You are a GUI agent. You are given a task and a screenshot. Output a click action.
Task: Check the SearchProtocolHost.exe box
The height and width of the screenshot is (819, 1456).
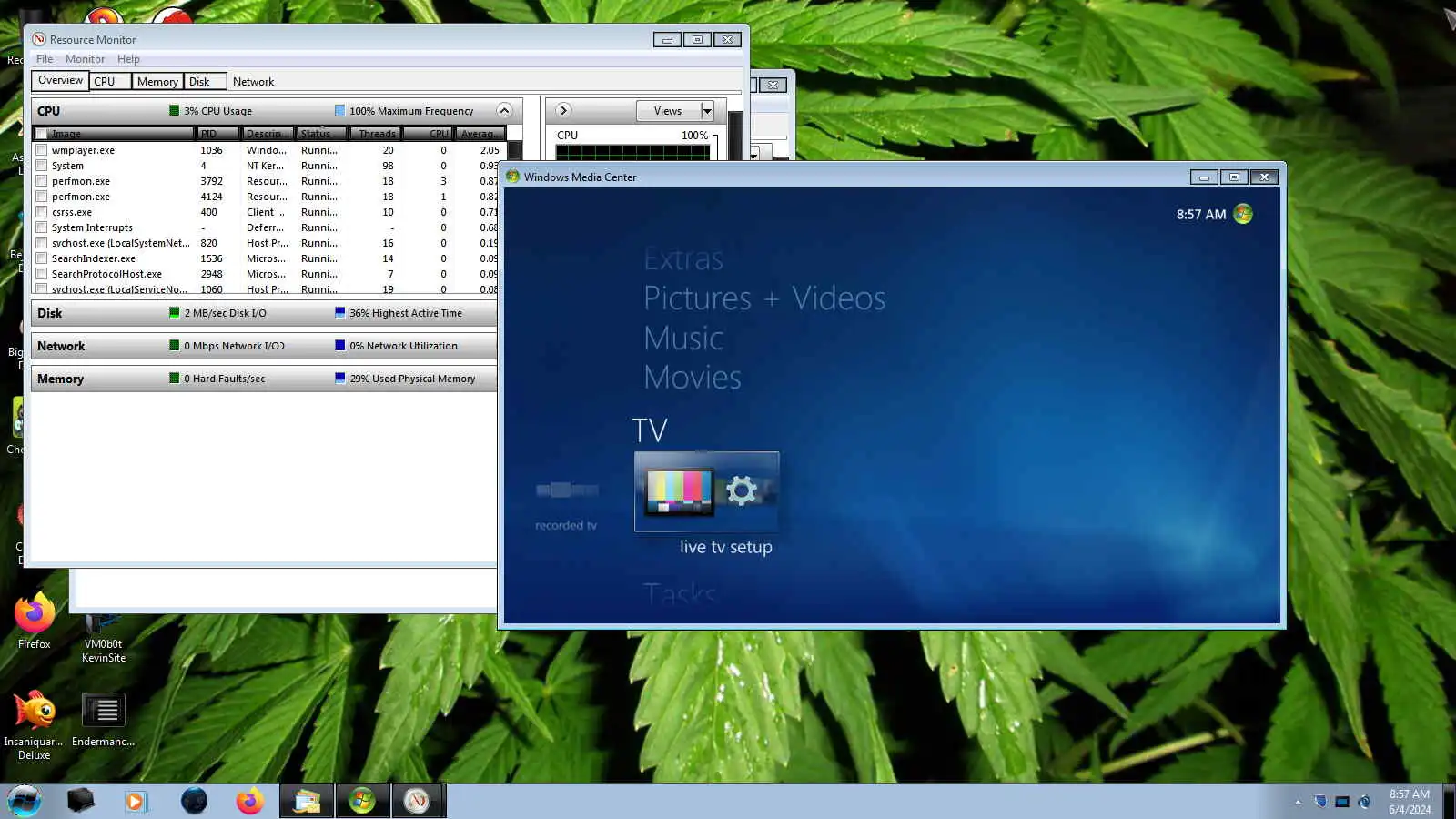point(41,274)
